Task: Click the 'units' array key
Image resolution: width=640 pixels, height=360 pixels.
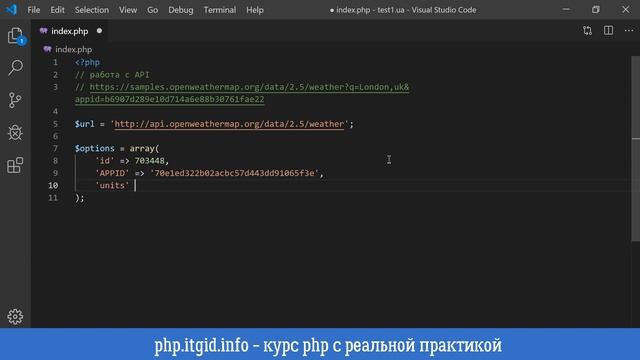Action: point(112,185)
